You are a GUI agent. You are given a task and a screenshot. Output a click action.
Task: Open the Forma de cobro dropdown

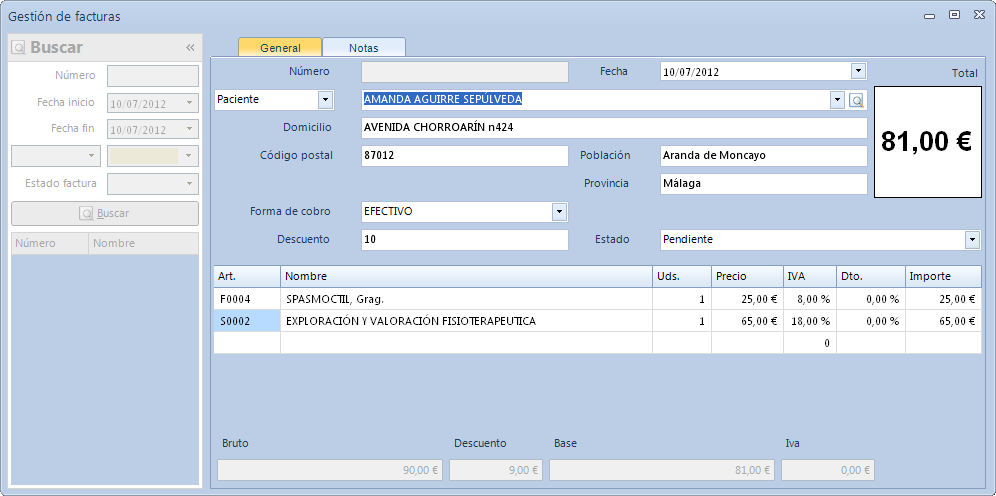pyautogui.click(x=559, y=212)
